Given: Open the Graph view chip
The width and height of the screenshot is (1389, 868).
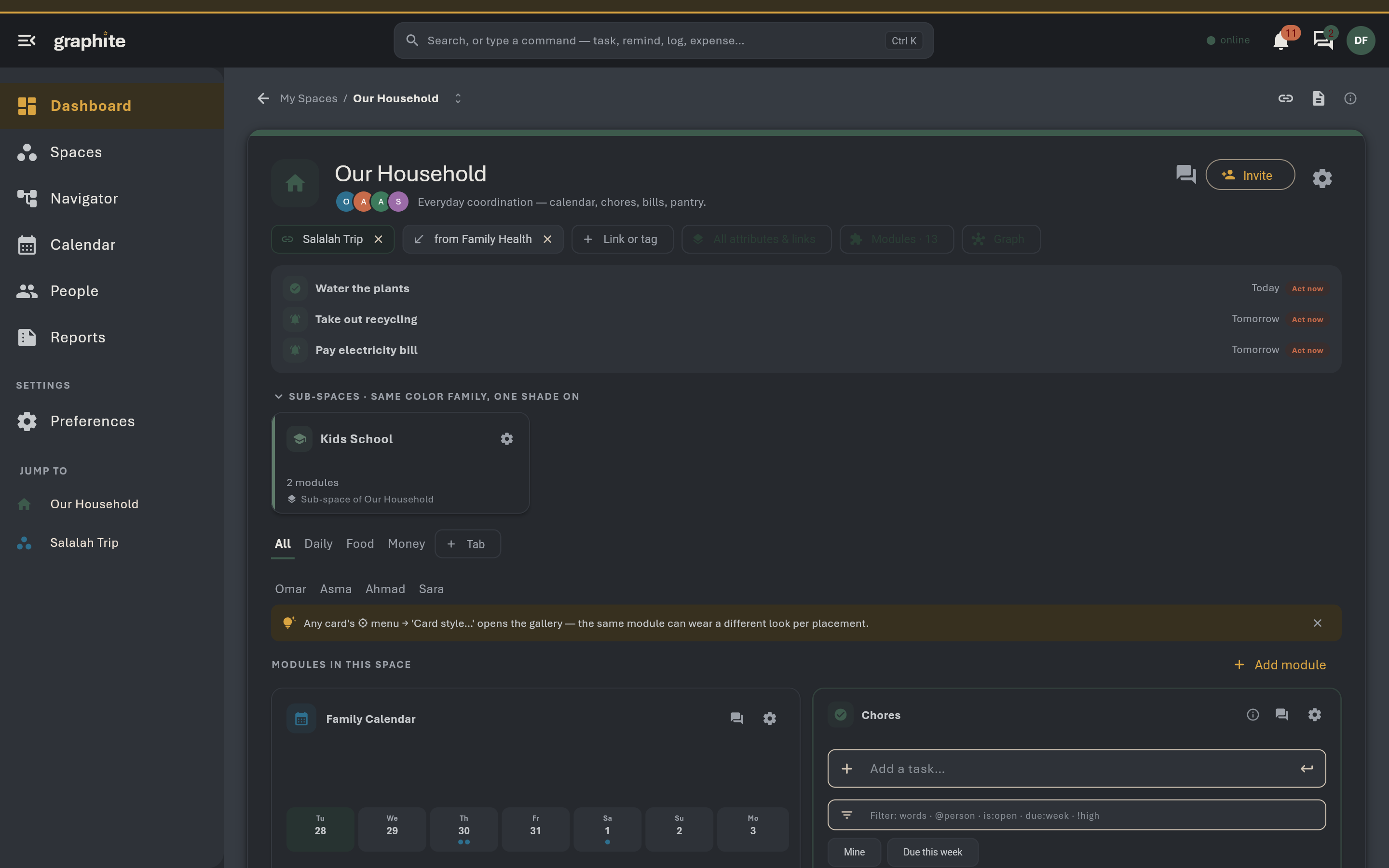Looking at the screenshot, I should pos(1001,239).
